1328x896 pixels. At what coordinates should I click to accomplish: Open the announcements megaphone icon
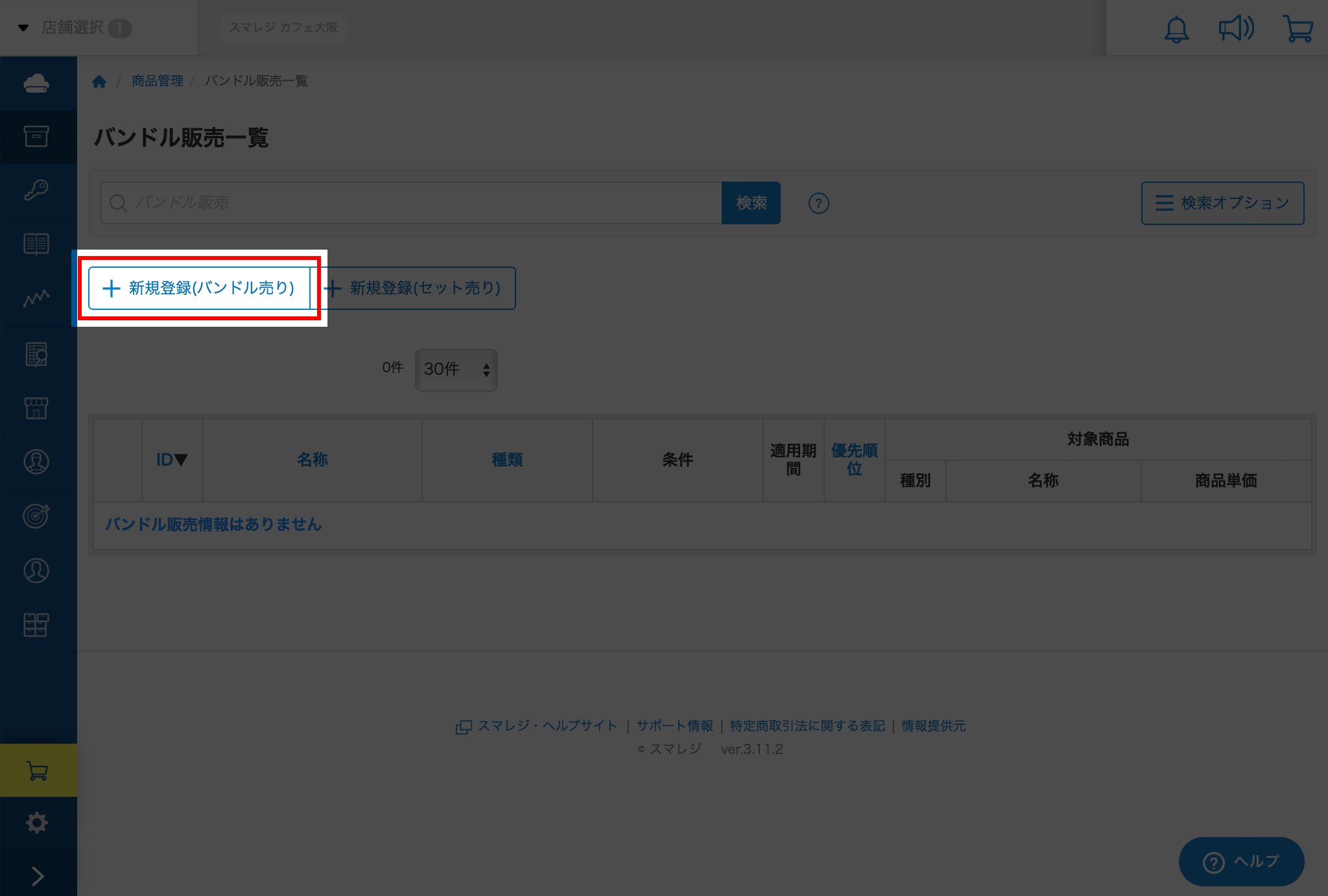(x=1236, y=29)
